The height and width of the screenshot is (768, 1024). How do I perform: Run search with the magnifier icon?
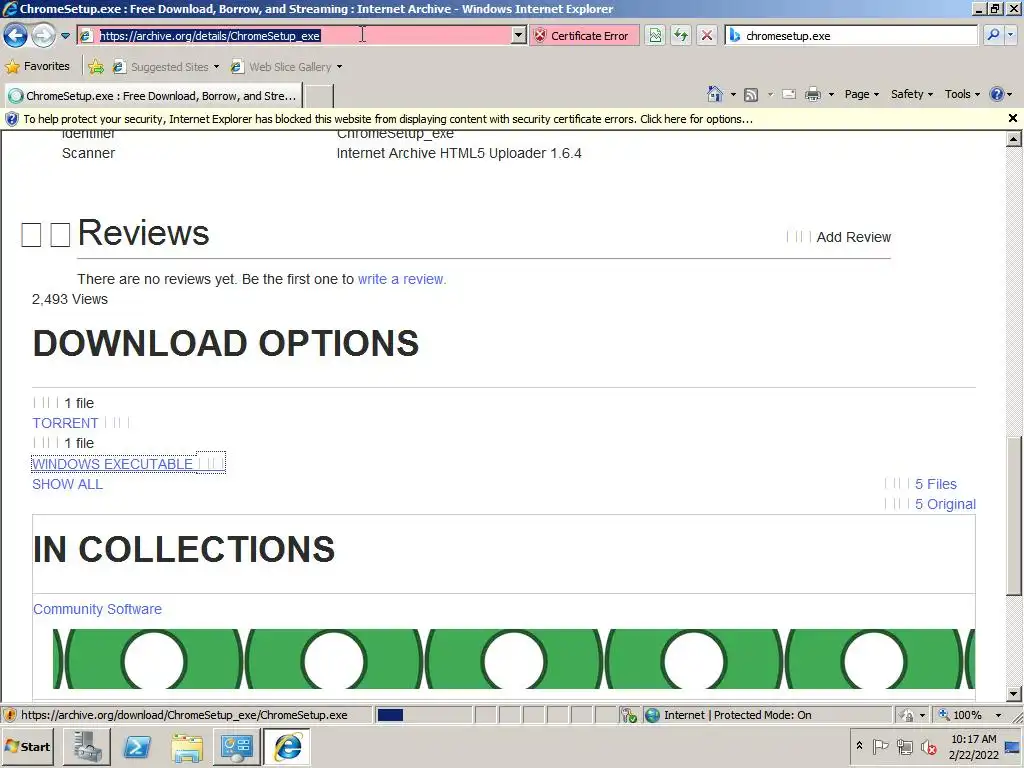[993, 35]
